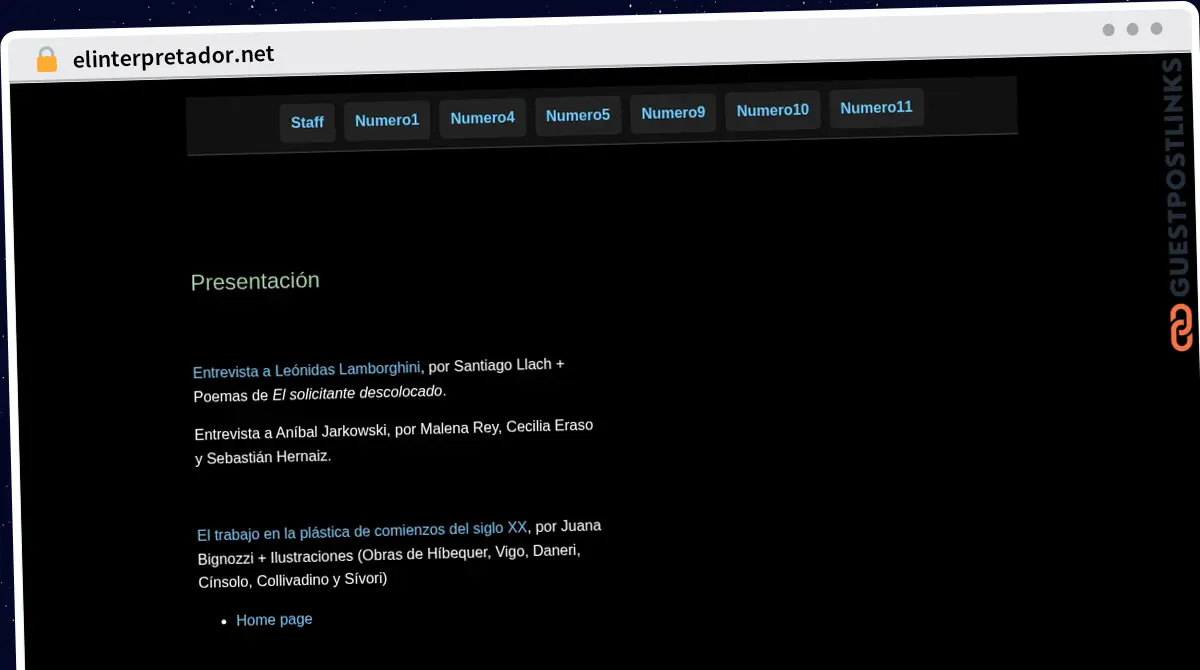Click the bullet next to Home page
This screenshot has height=670, width=1200.
pyautogui.click(x=222, y=620)
